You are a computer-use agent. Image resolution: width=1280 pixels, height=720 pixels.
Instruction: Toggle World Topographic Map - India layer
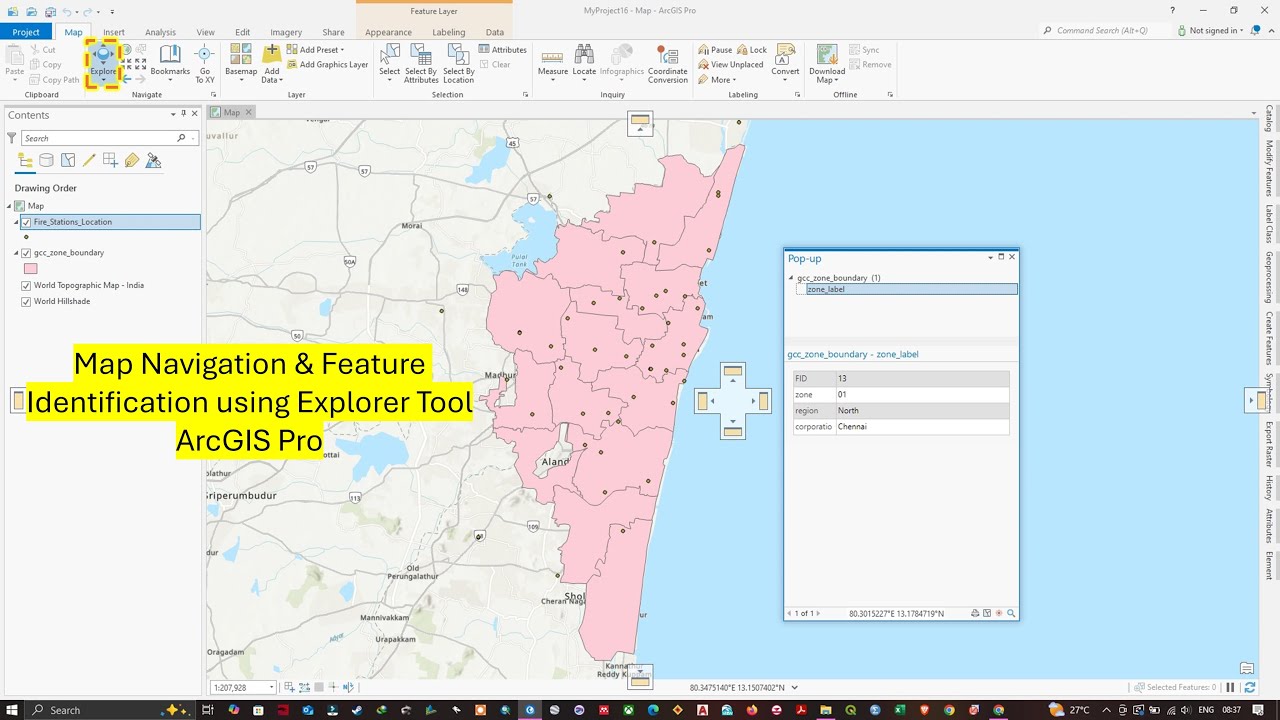pyautogui.click(x=26, y=285)
